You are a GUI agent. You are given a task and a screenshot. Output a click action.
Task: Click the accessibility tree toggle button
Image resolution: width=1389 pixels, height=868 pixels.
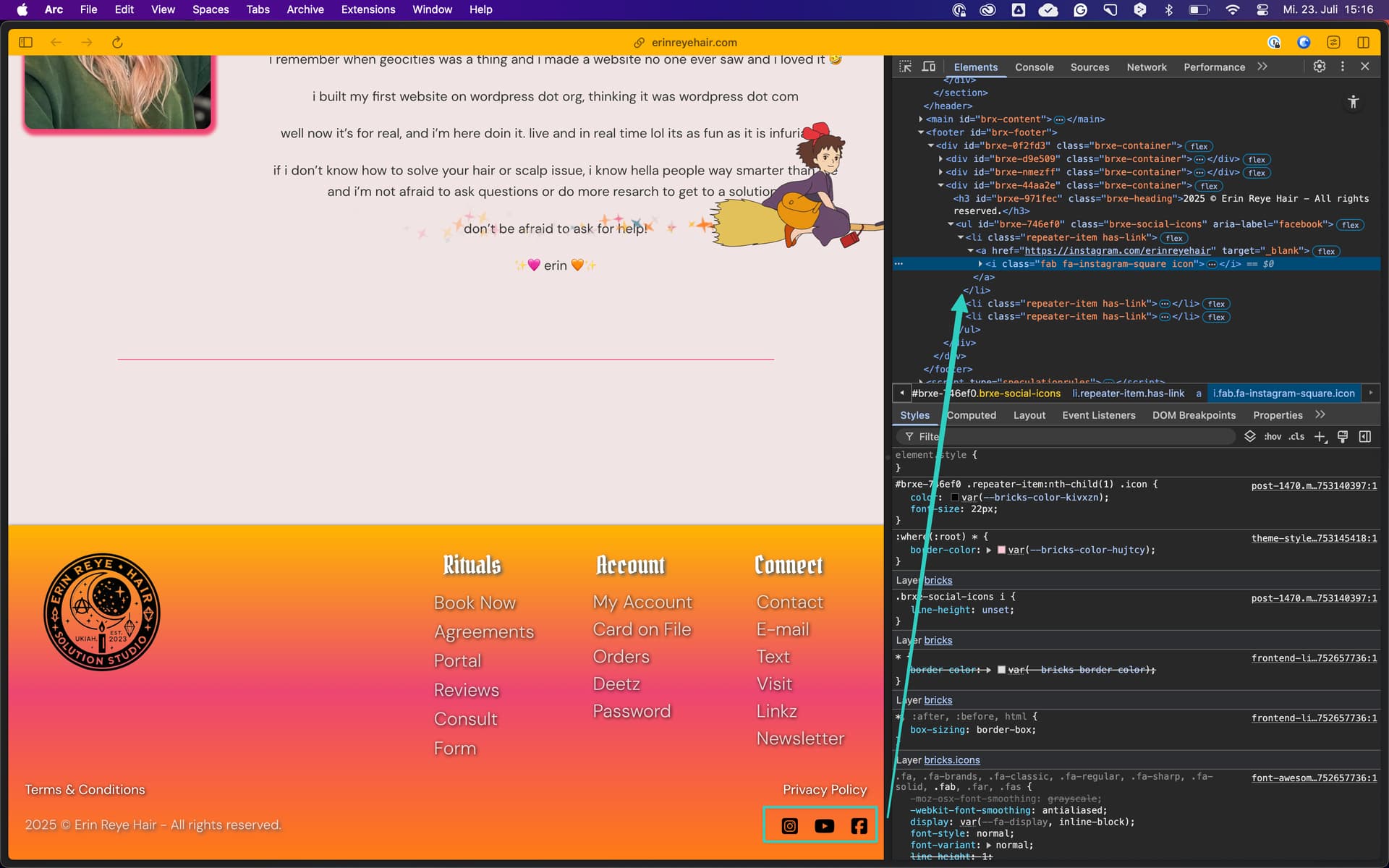1354,102
